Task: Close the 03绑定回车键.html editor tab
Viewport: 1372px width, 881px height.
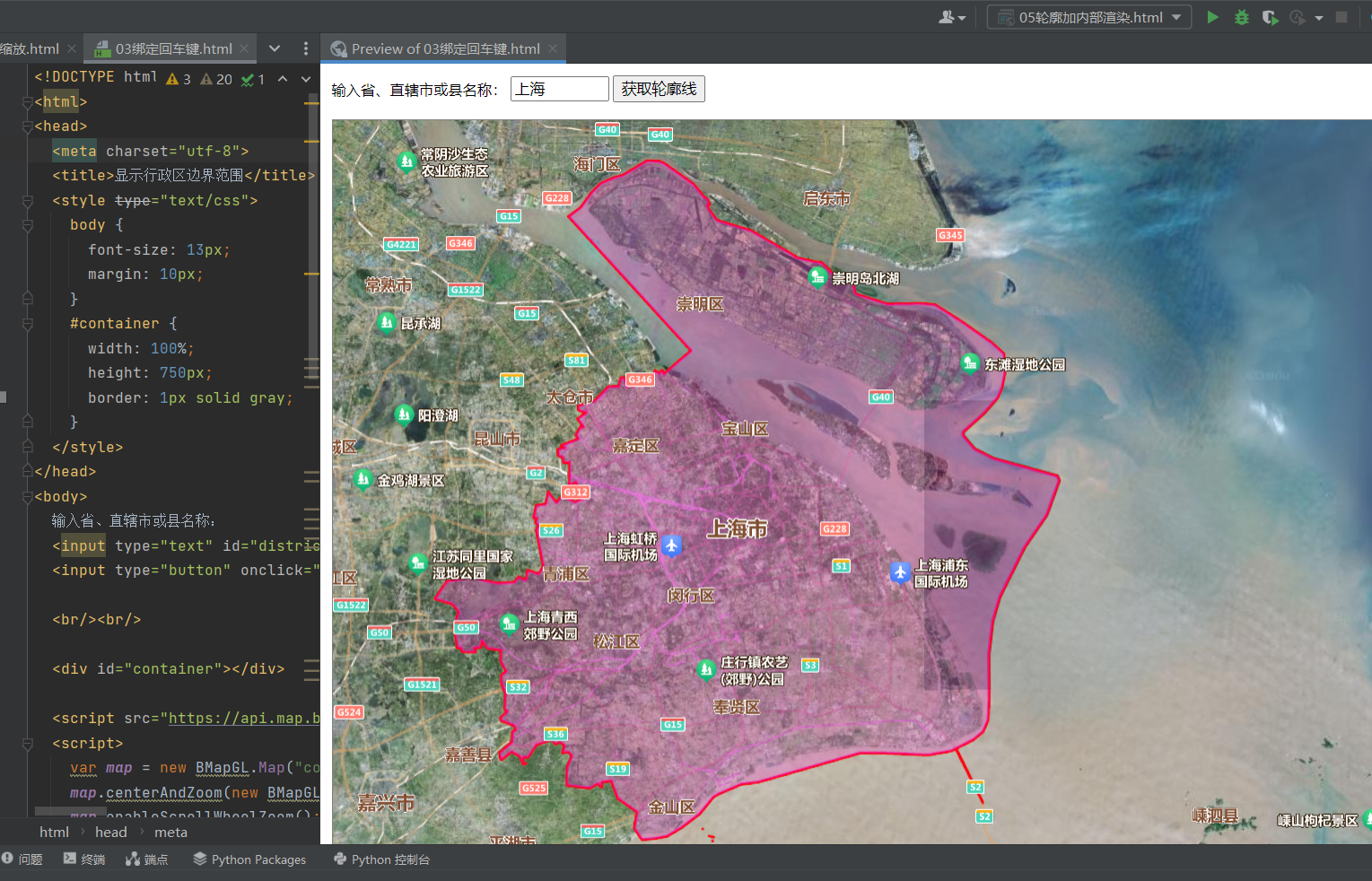Action: pos(244,48)
